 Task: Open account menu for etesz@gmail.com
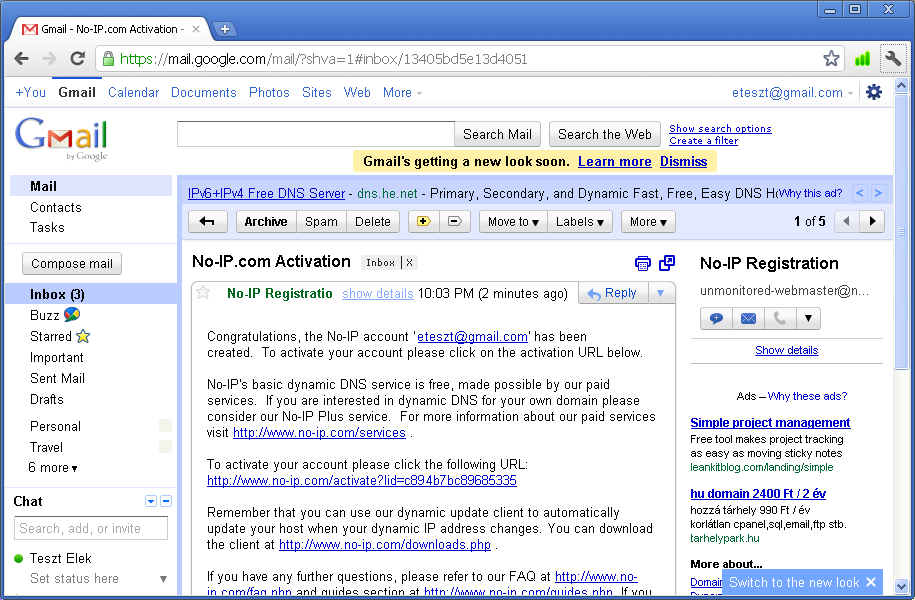tap(792, 92)
